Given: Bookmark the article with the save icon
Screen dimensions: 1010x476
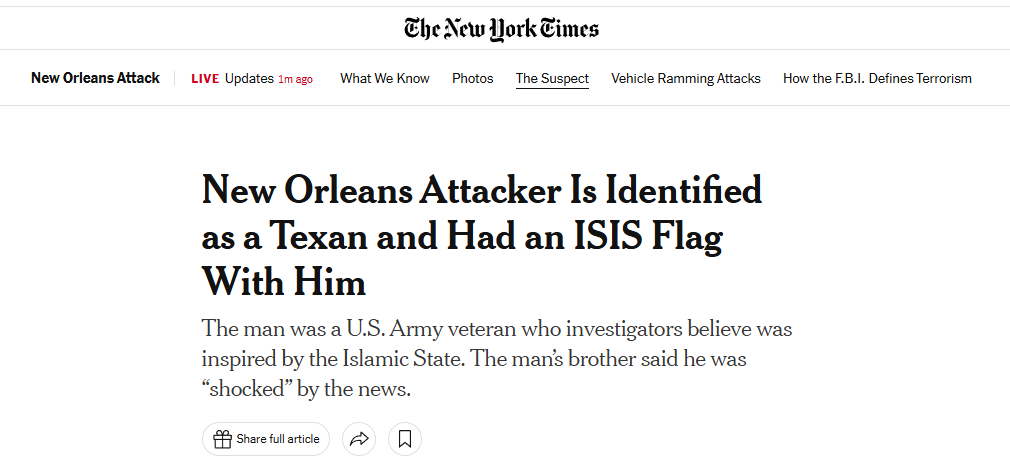Looking at the screenshot, I should point(405,439).
